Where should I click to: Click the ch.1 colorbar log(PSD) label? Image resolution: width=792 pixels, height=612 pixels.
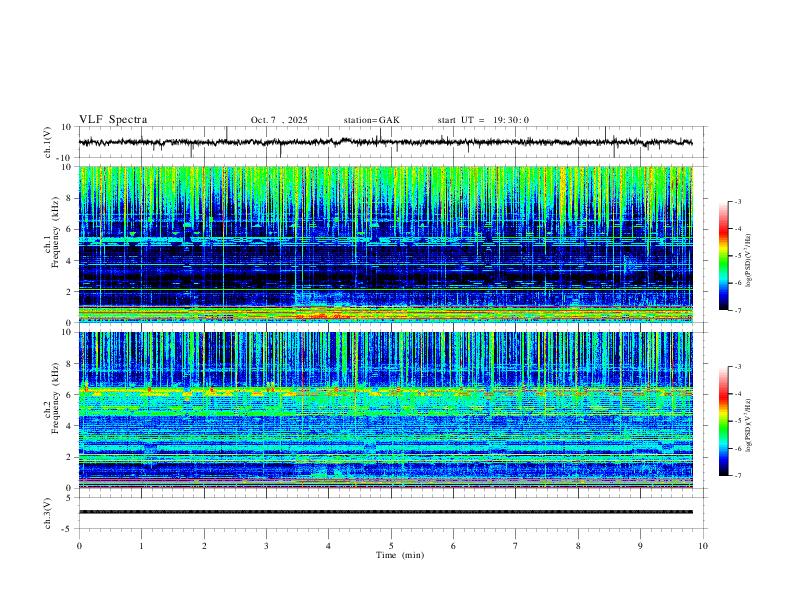tap(748, 260)
